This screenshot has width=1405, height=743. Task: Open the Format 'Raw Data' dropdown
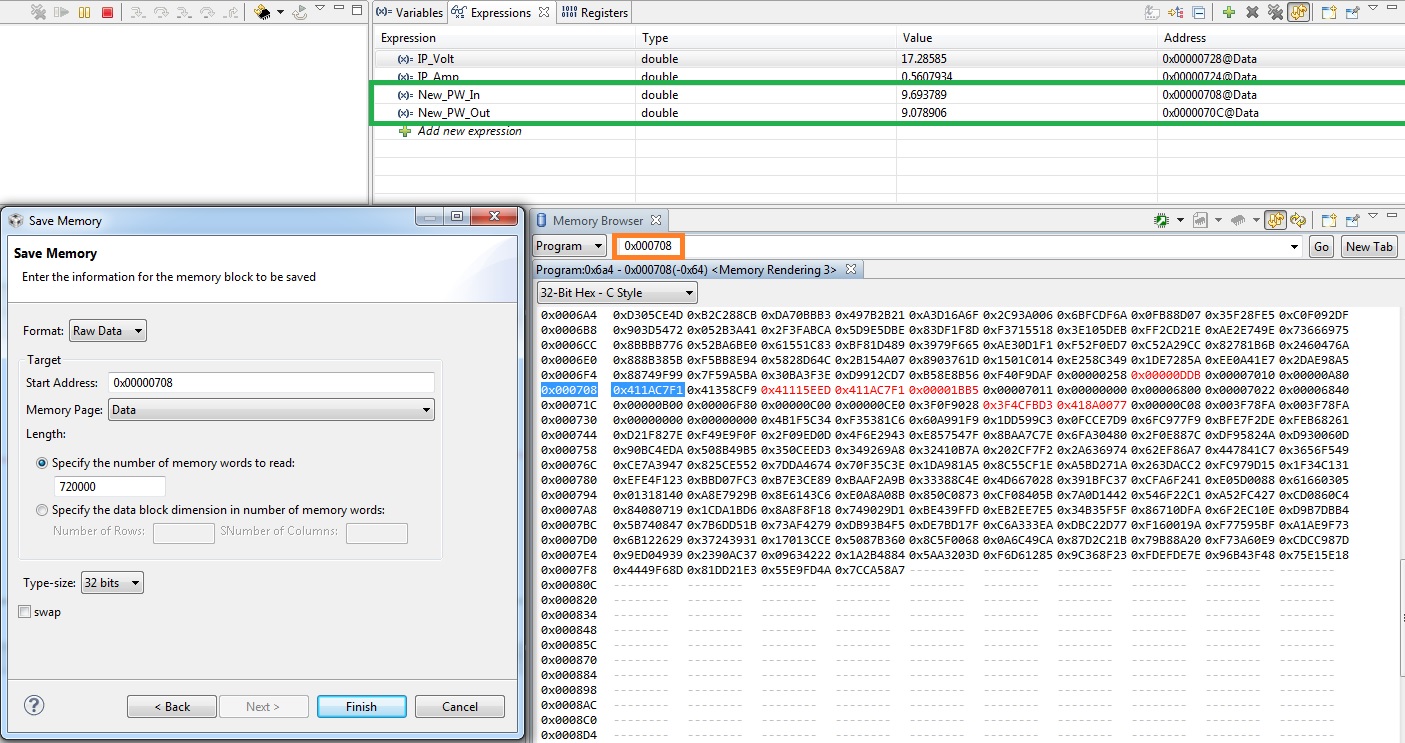[x=108, y=331]
